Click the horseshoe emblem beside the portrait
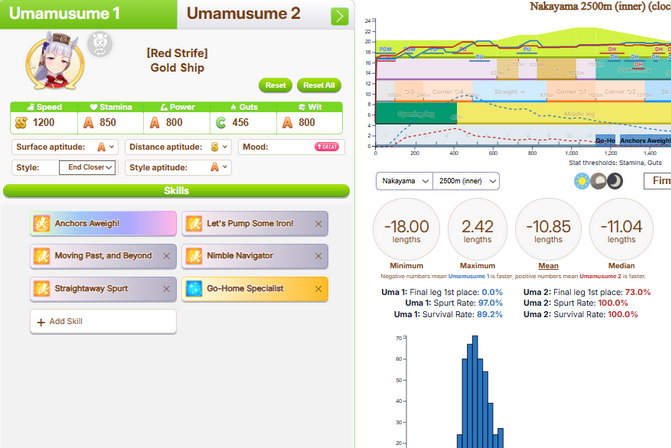 [x=98, y=43]
